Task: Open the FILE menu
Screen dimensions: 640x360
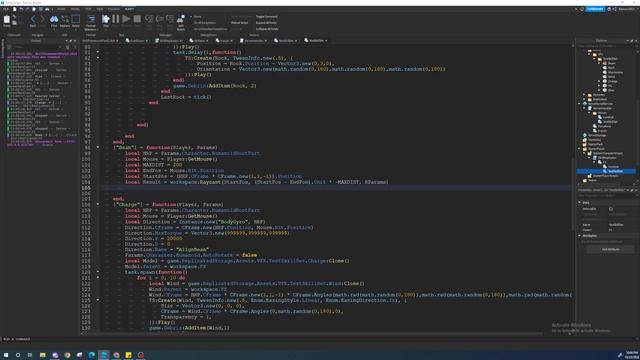Action: point(6,9)
